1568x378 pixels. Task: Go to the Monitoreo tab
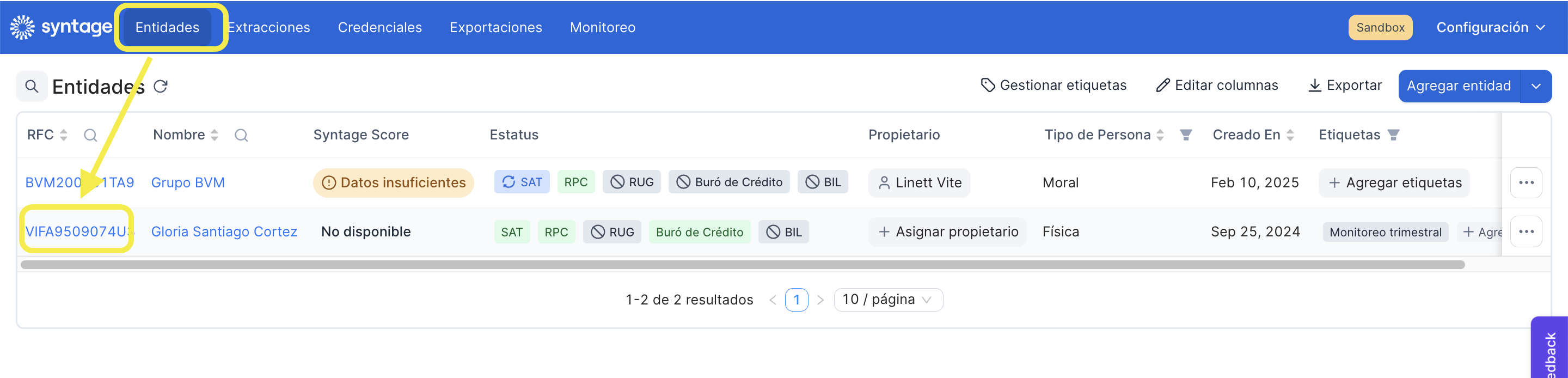602,27
